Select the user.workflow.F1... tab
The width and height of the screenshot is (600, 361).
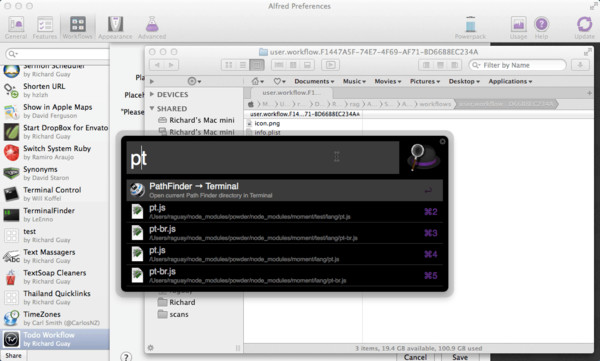click(292, 93)
